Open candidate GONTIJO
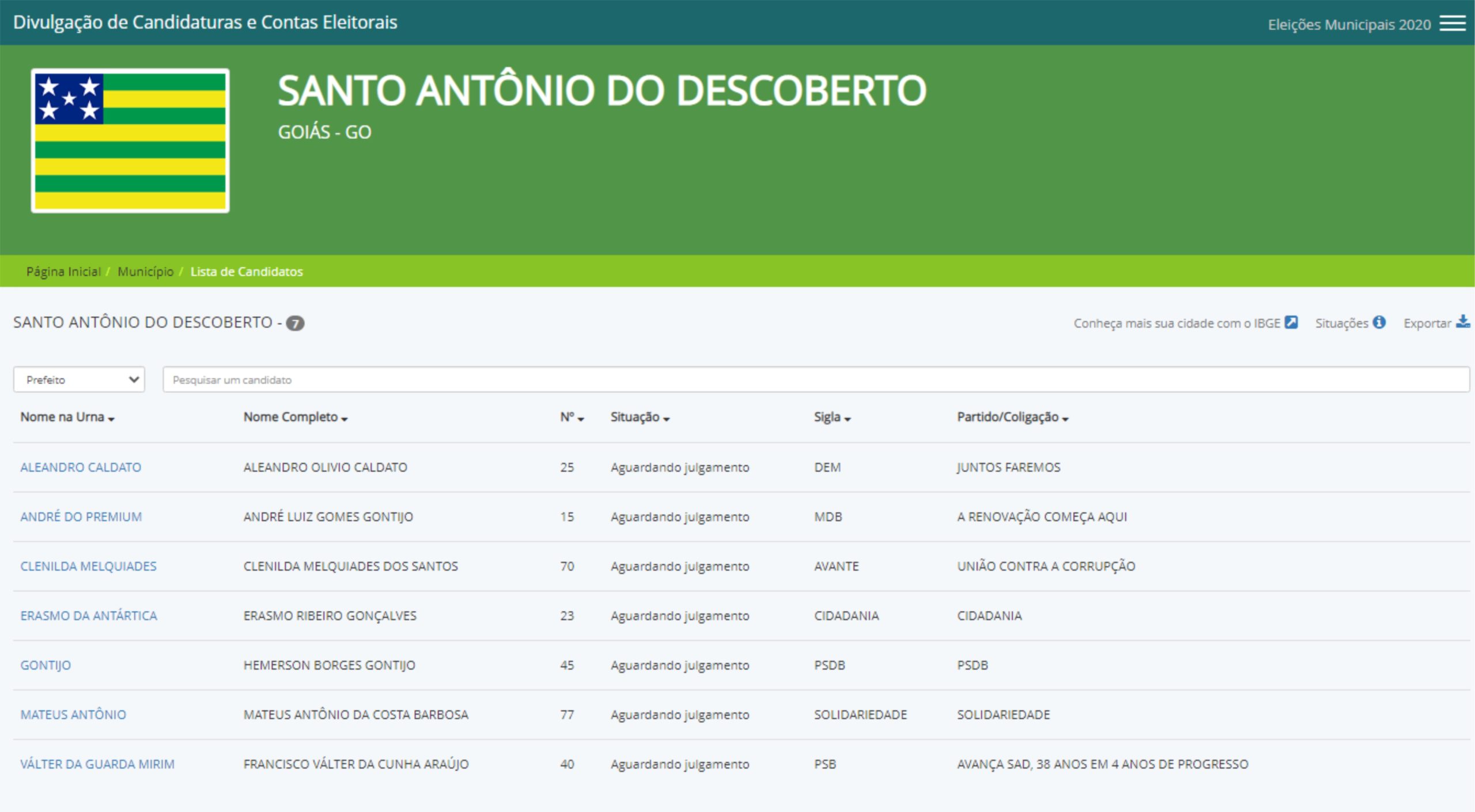 (46, 665)
